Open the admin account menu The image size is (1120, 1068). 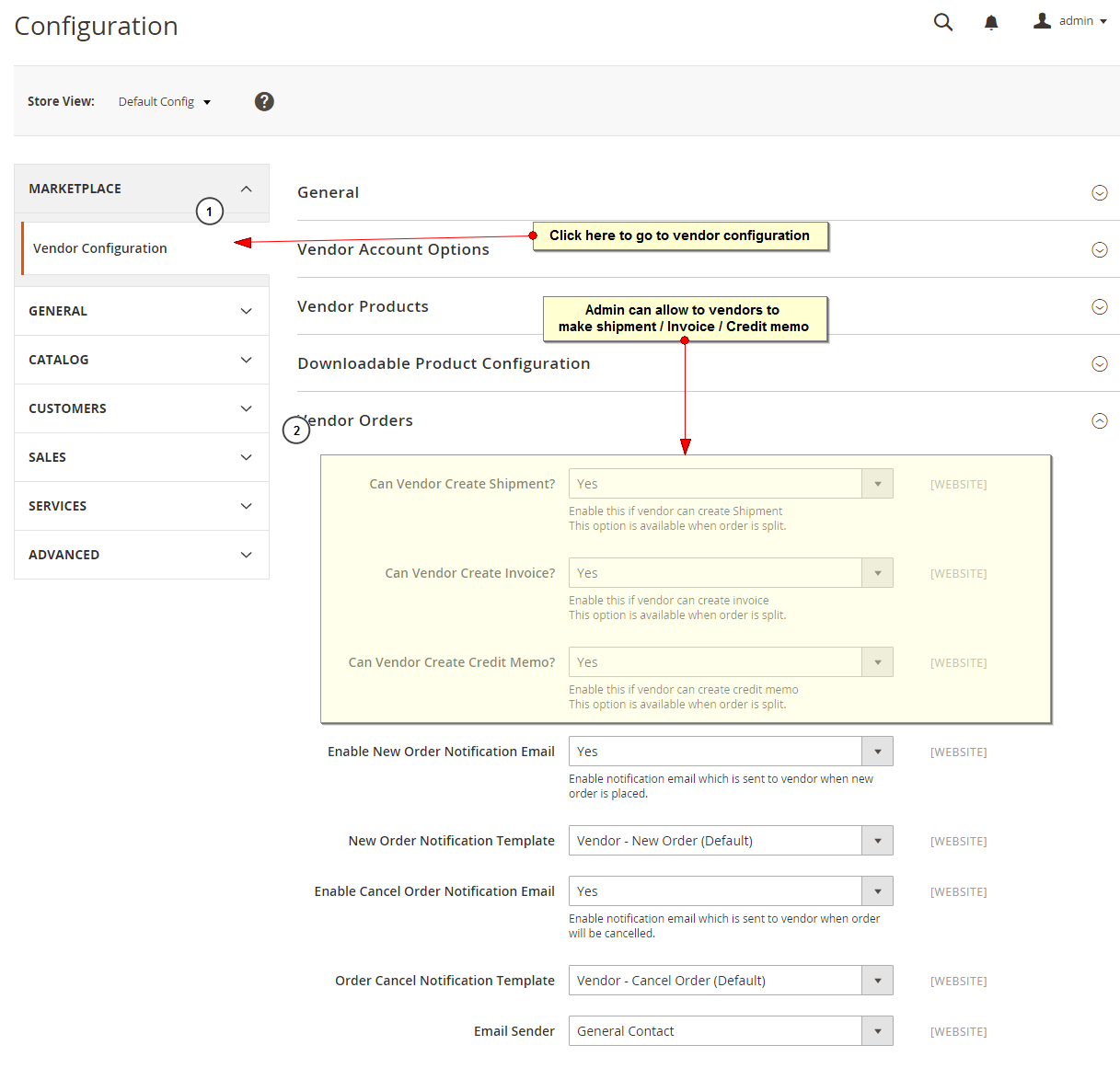click(x=1069, y=21)
